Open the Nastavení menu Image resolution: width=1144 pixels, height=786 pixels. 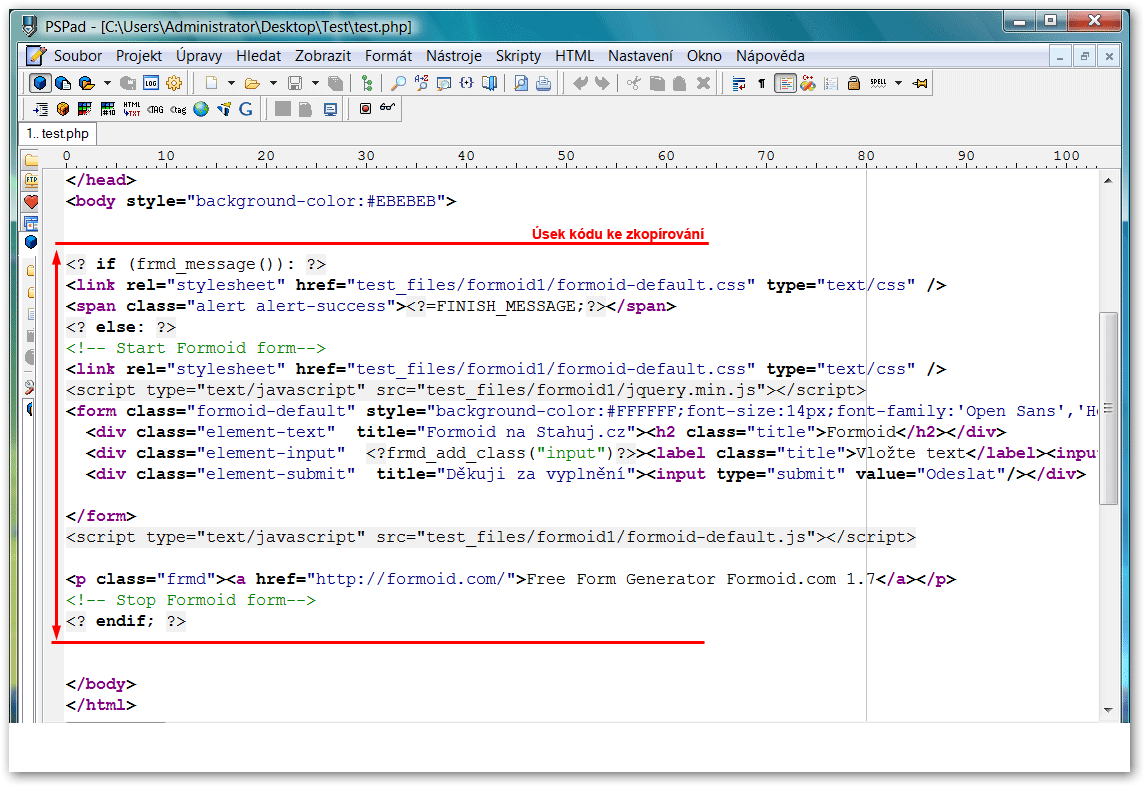click(x=640, y=55)
